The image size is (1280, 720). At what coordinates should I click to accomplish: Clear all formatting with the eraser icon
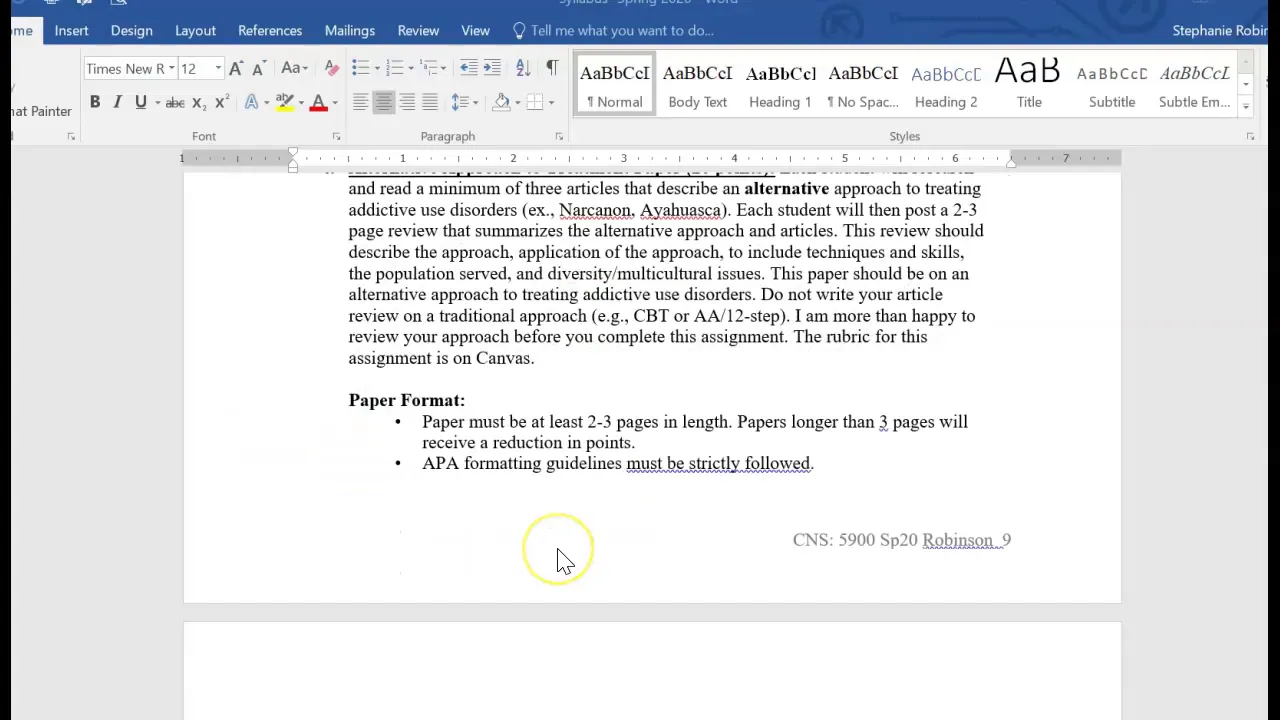(332, 68)
